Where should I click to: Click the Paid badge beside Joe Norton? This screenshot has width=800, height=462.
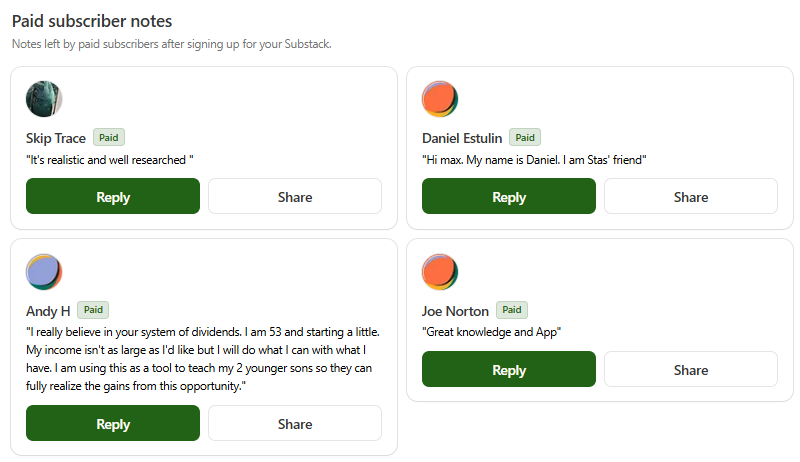tap(512, 310)
